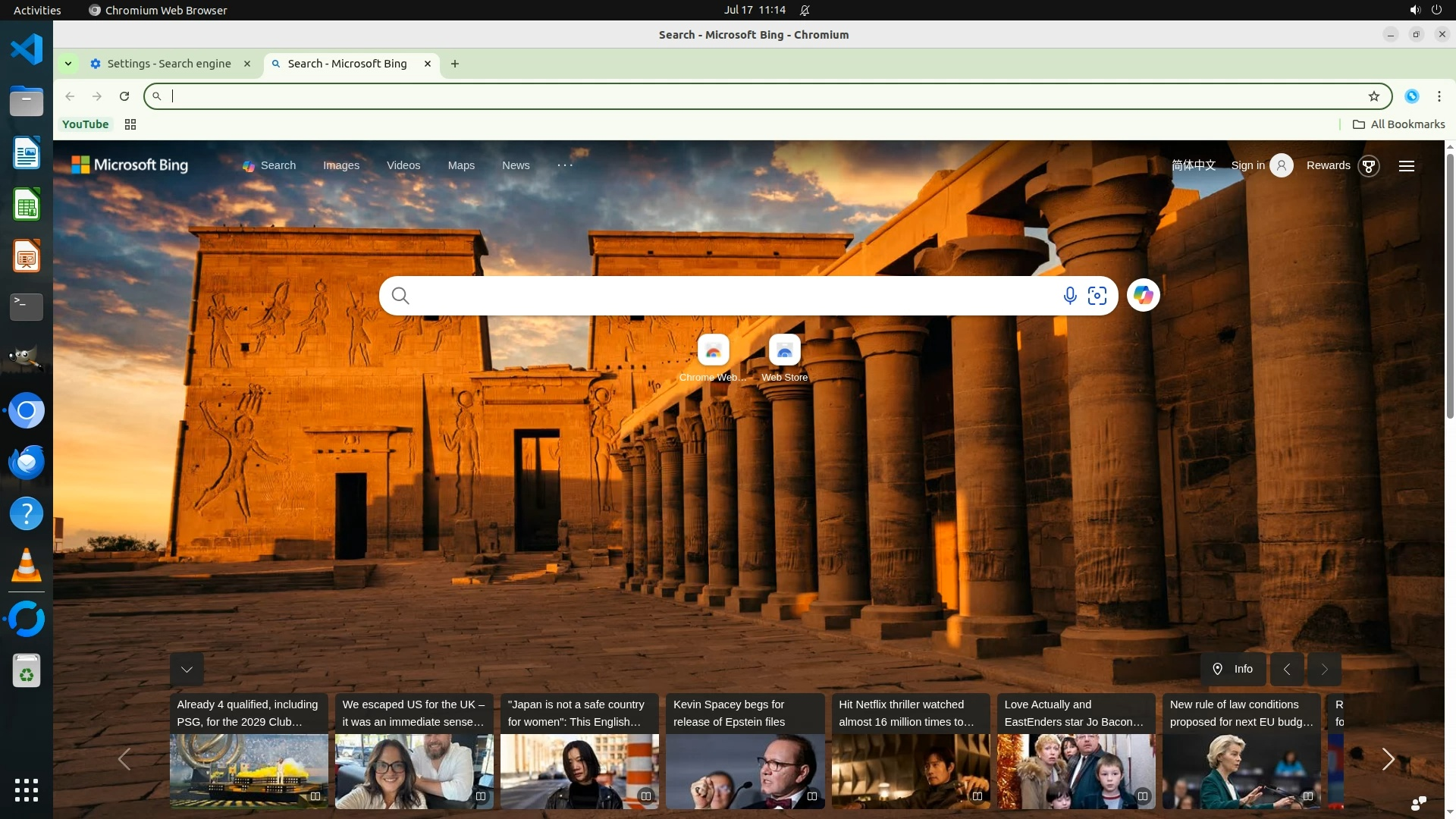Collapse the news feed with chevron button
1456x819 pixels.
click(187, 669)
